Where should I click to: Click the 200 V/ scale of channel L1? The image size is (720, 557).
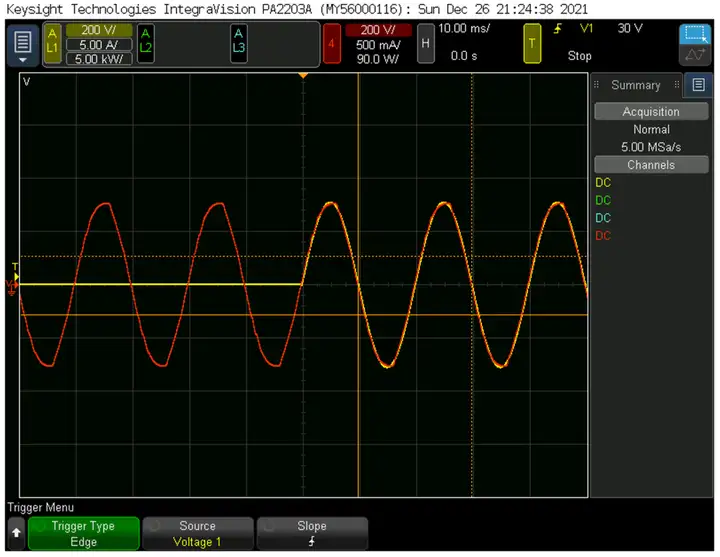[99, 30]
